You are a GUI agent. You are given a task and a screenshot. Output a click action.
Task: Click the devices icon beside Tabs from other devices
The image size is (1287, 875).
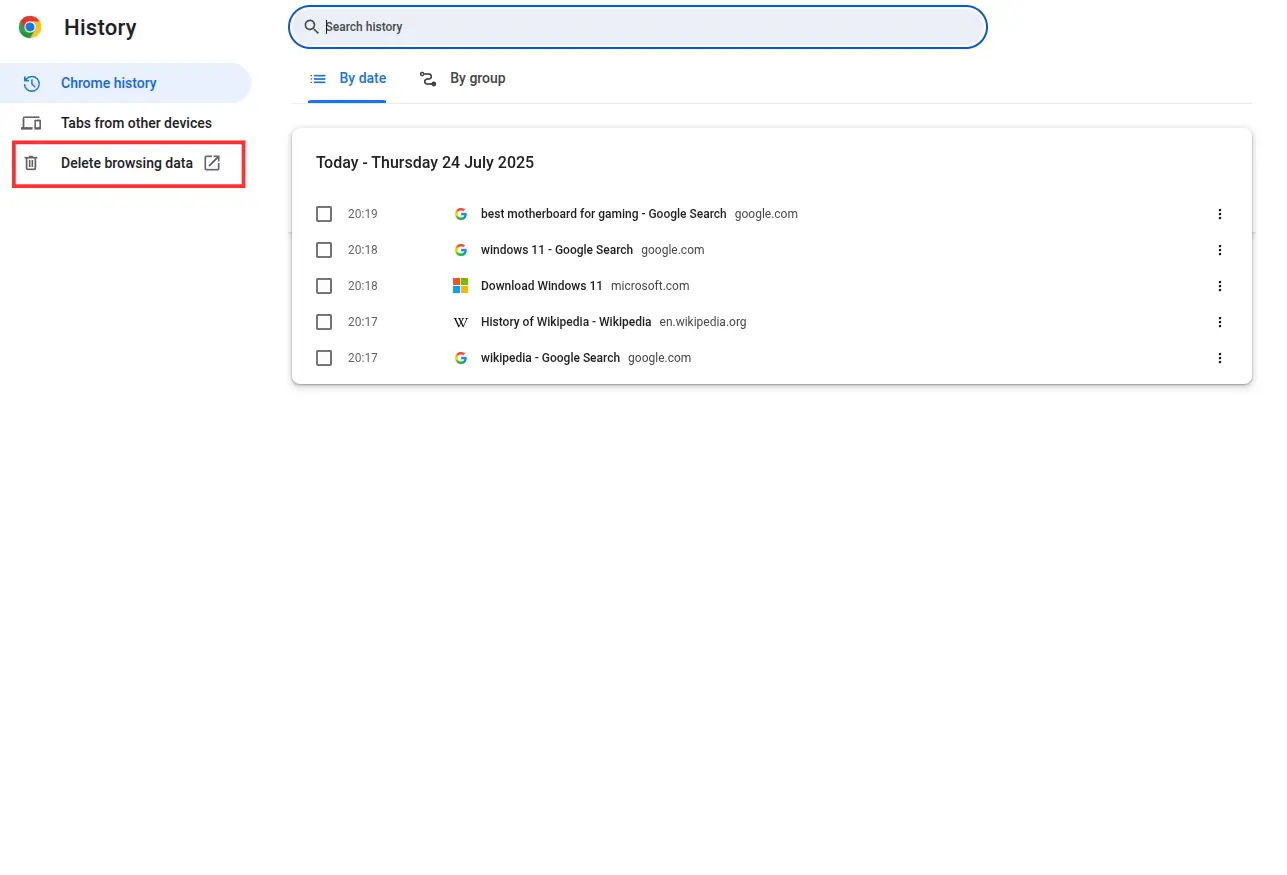click(x=31, y=123)
